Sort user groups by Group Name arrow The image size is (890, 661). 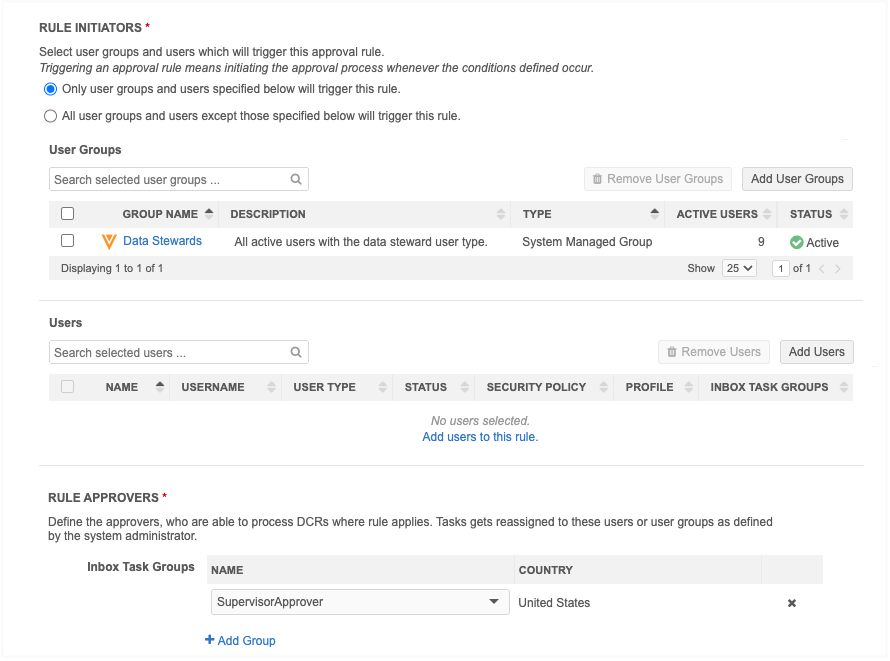[x=209, y=214]
